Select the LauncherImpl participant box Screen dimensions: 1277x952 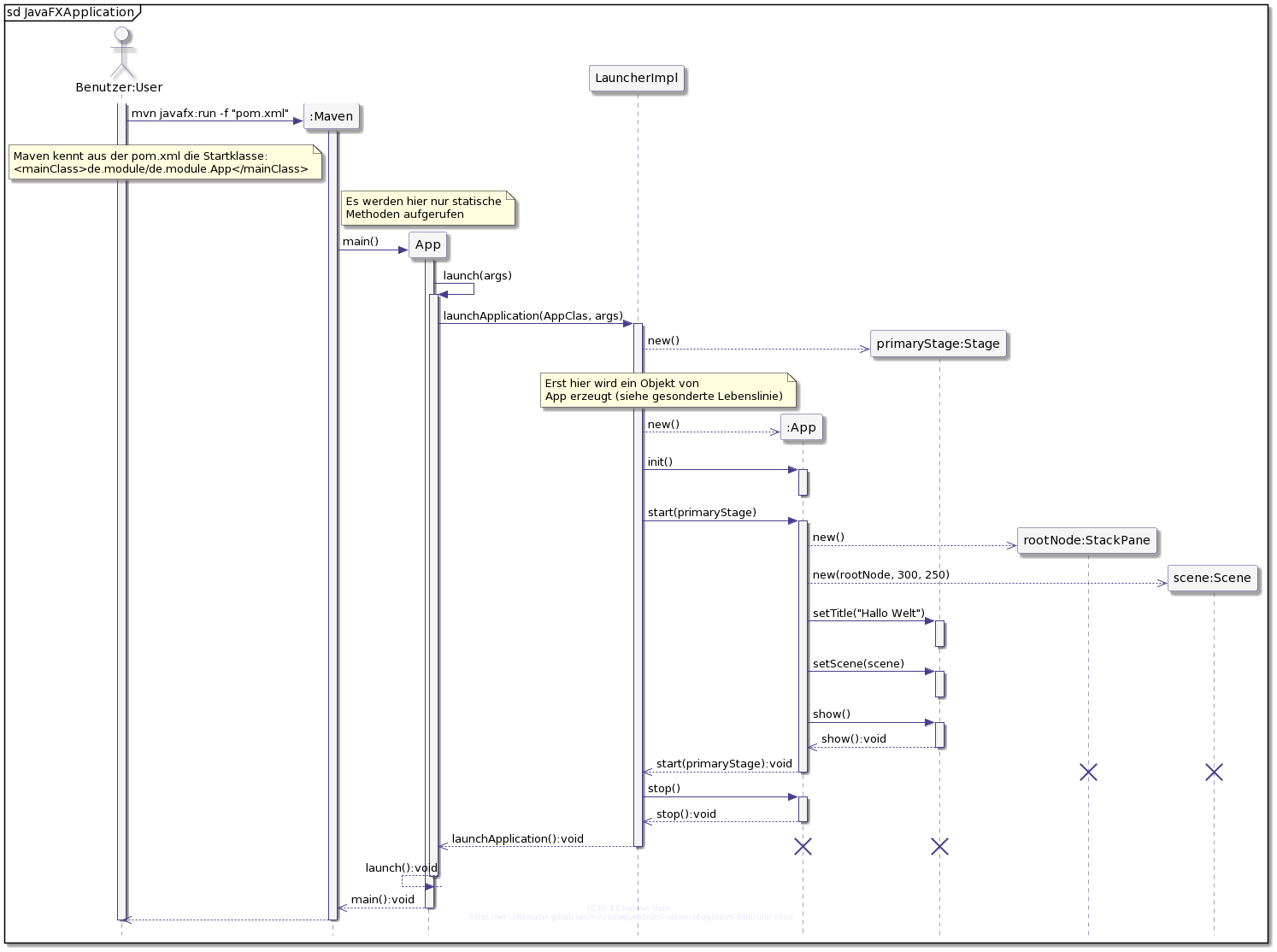[x=637, y=79]
